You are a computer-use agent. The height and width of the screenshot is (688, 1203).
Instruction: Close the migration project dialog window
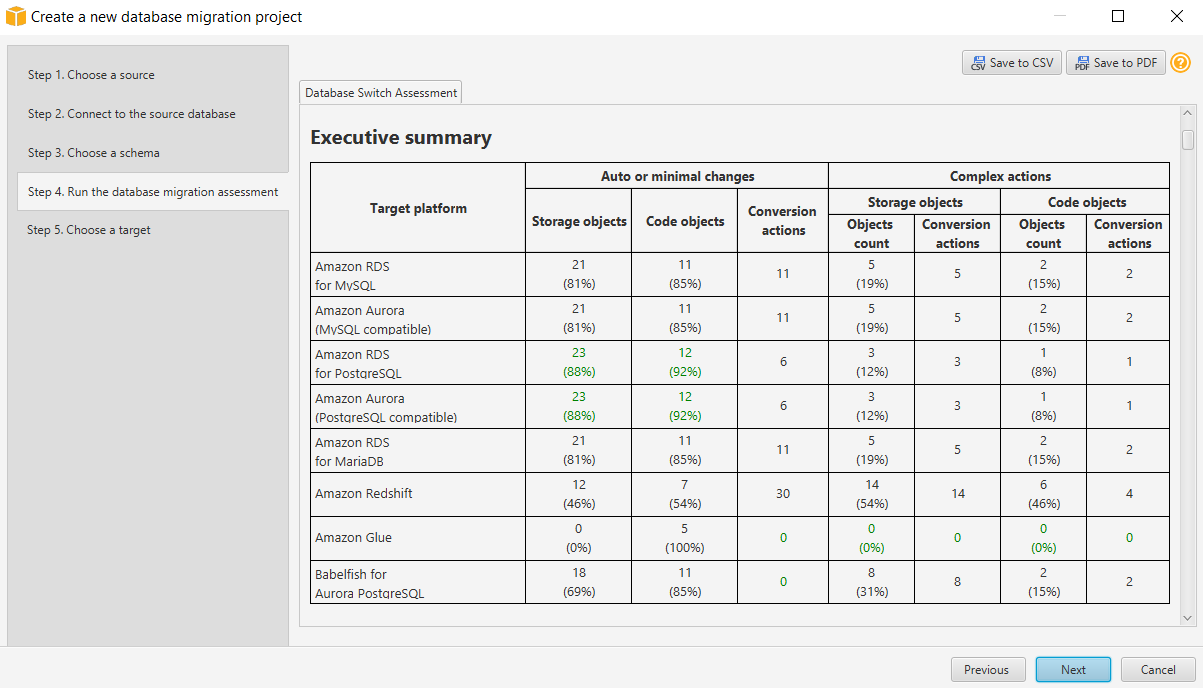[1176, 17]
